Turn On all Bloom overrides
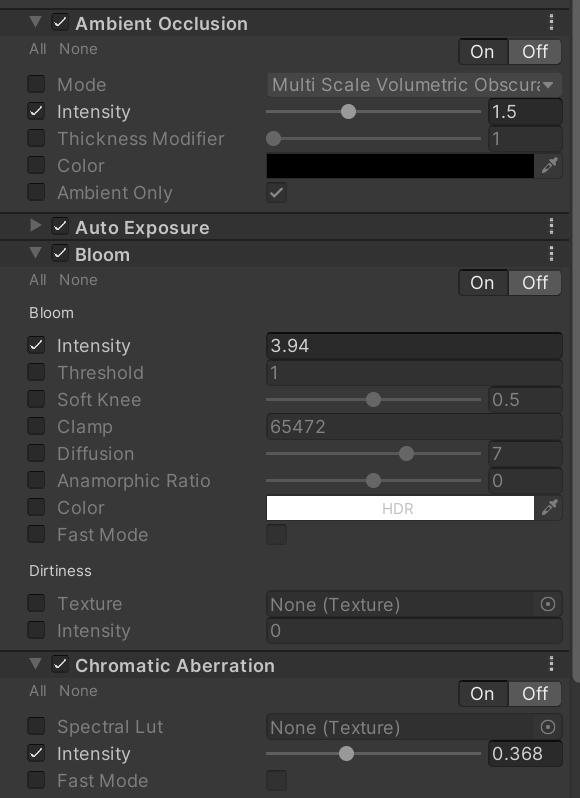The height and width of the screenshot is (798, 580). (482, 282)
